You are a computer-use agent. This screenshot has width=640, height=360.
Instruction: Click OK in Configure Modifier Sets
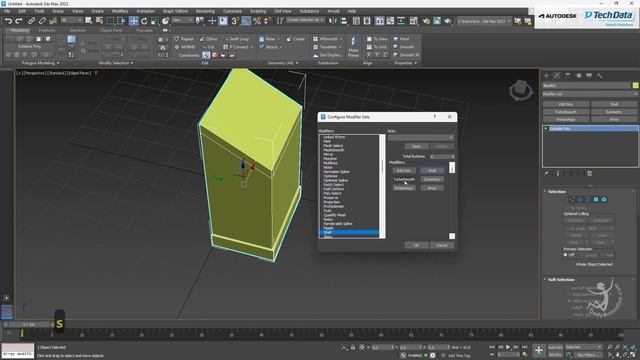(416, 245)
